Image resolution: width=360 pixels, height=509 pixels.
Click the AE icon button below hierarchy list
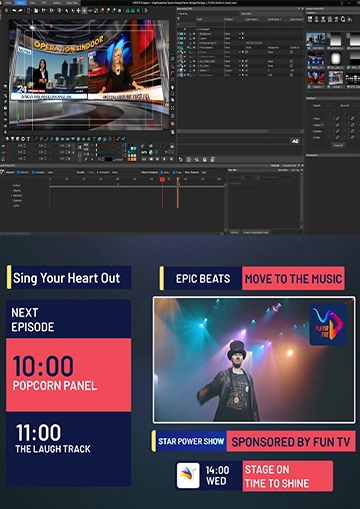(x=295, y=141)
